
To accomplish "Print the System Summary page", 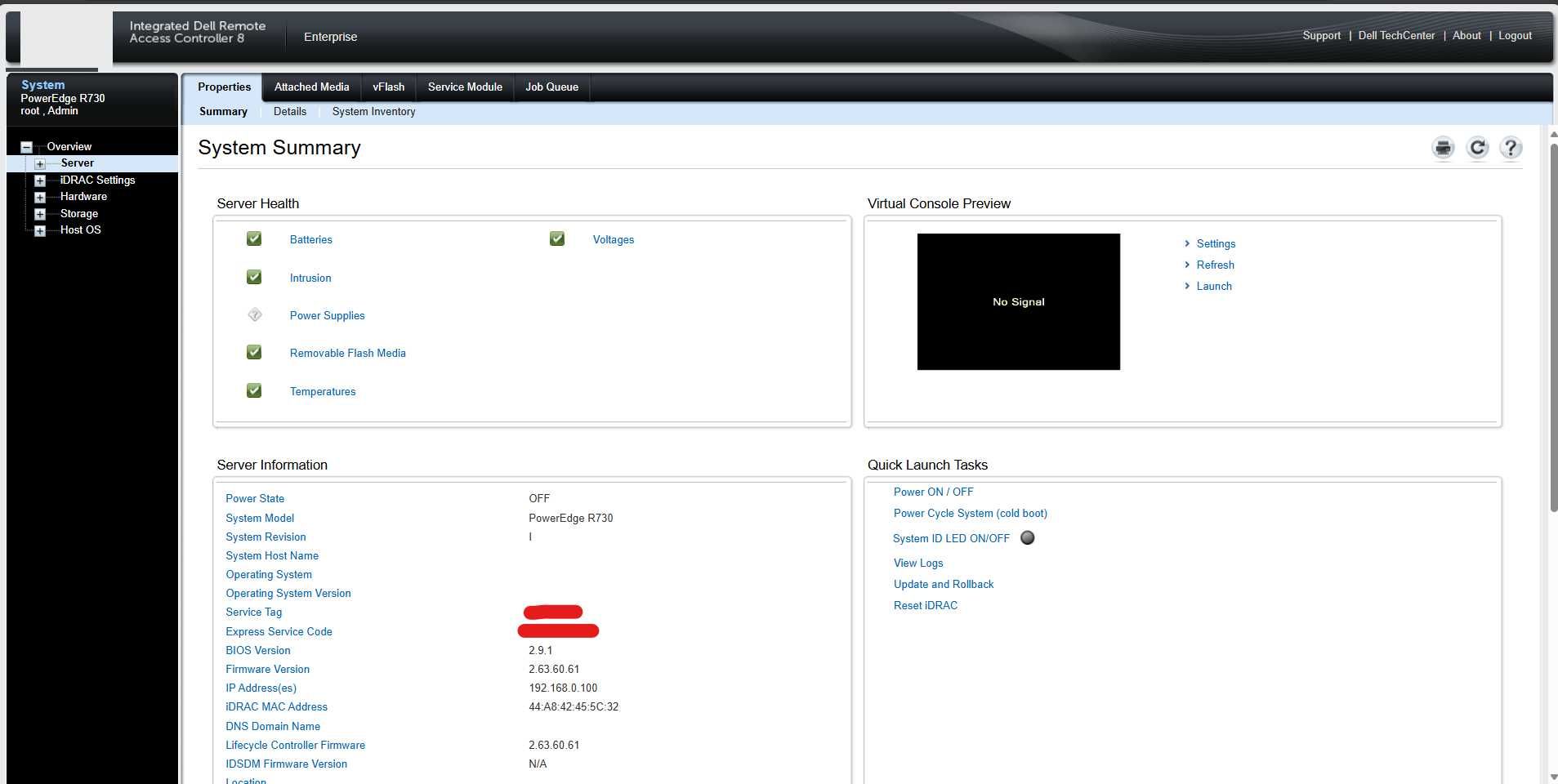I will pyautogui.click(x=1443, y=148).
